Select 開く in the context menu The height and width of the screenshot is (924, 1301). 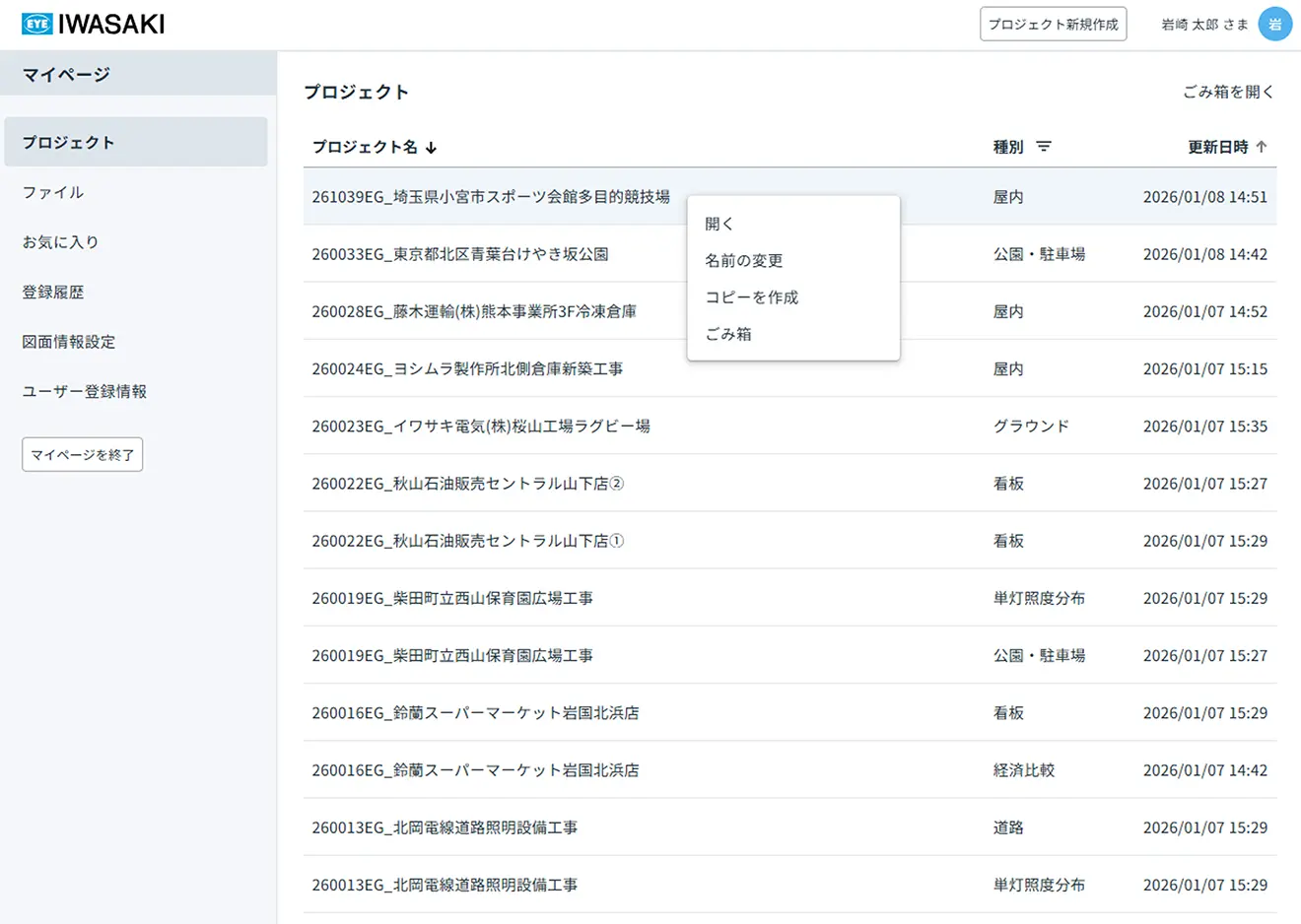click(719, 224)
